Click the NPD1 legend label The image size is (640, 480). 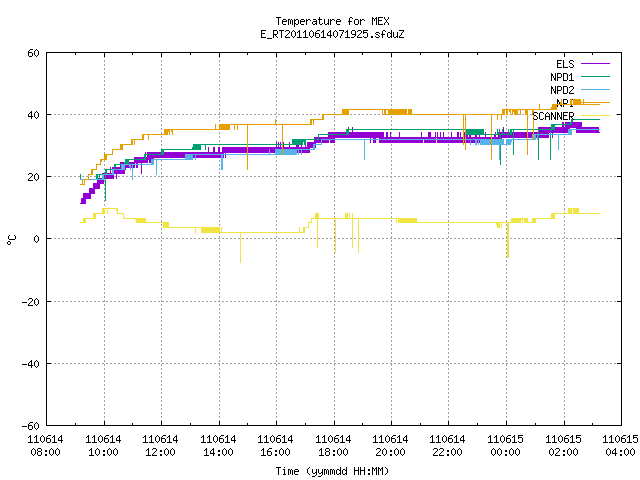coord(562,77)
